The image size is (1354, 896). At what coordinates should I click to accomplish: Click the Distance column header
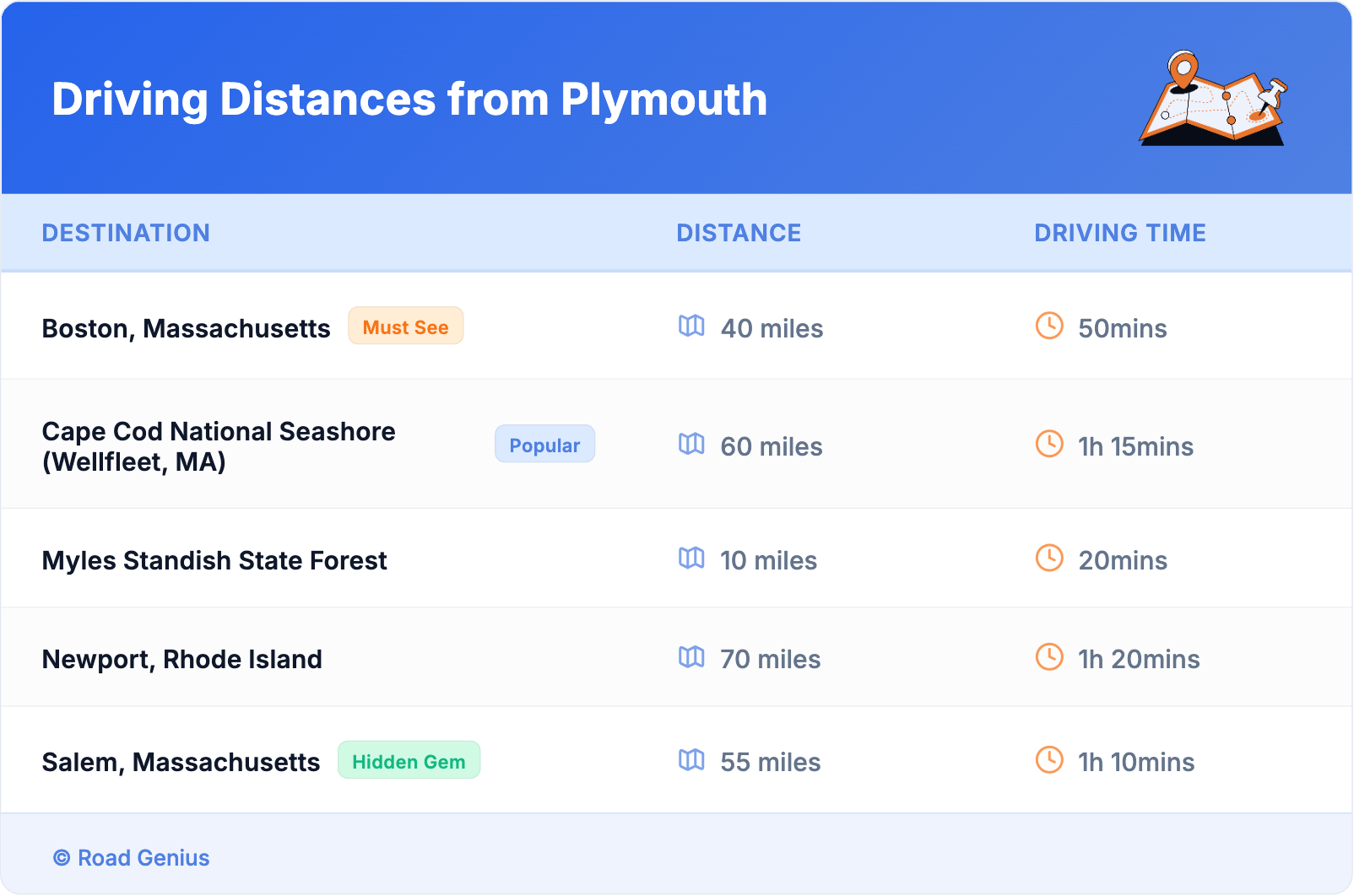click(x=739, y=233)
